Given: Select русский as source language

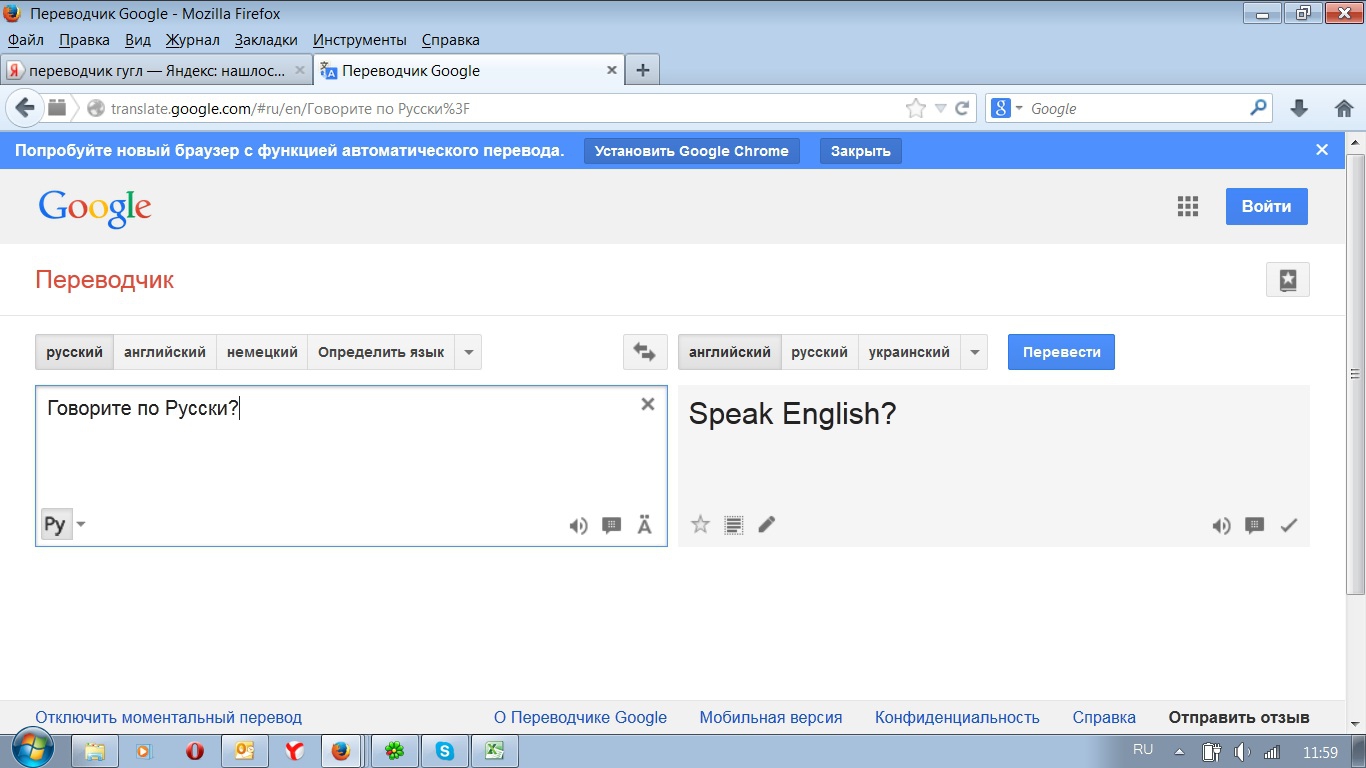Looking at the screenshot, I should click(x=74, y=352).
